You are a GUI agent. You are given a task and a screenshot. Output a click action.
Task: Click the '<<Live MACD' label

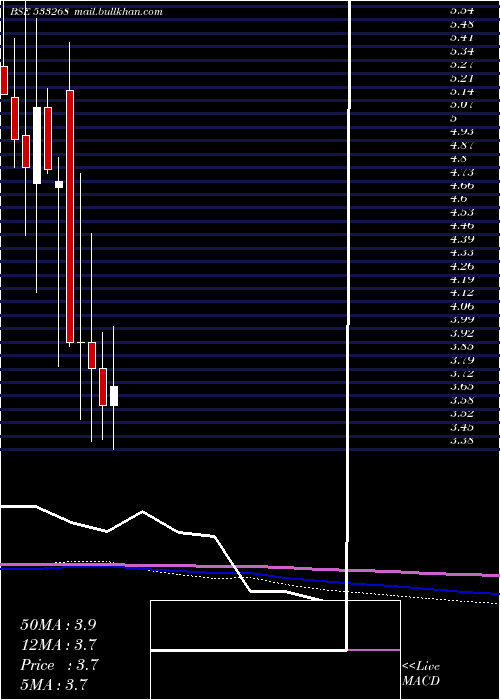coord(421,674)
